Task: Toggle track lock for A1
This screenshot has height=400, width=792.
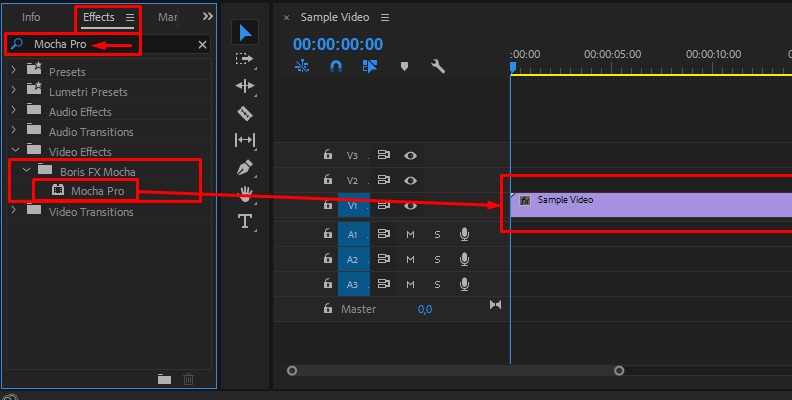Action: coord(328,233)
